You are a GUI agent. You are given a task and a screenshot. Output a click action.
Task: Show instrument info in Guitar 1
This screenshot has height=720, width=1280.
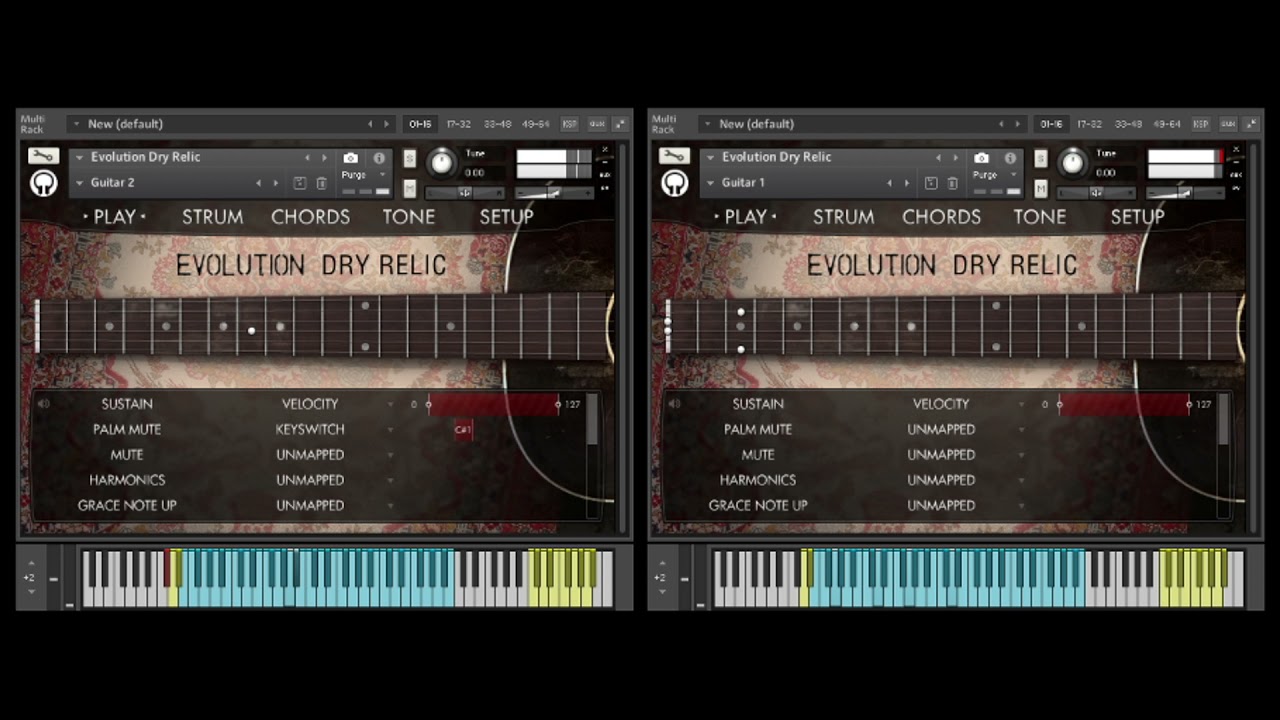(1010, 158)
